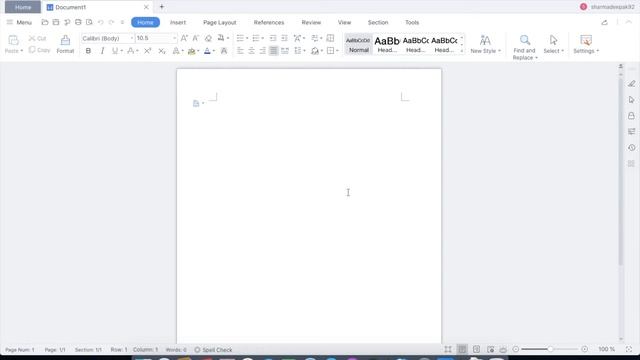The height and width of the screenshot is (360, 640).
Task: Switch to web layout view in status bar
Action: (490, 349)
